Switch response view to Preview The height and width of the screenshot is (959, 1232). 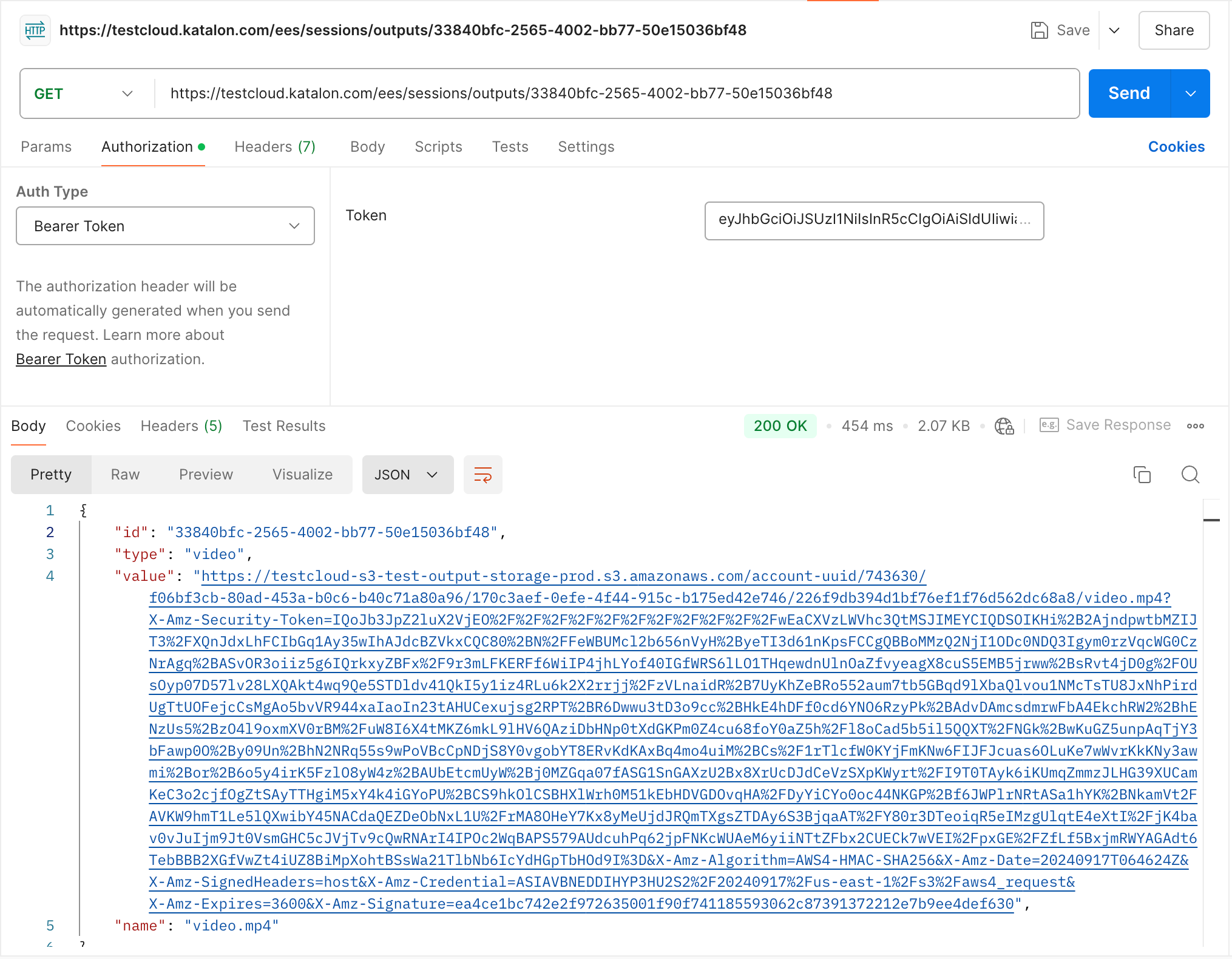[206, 475]
